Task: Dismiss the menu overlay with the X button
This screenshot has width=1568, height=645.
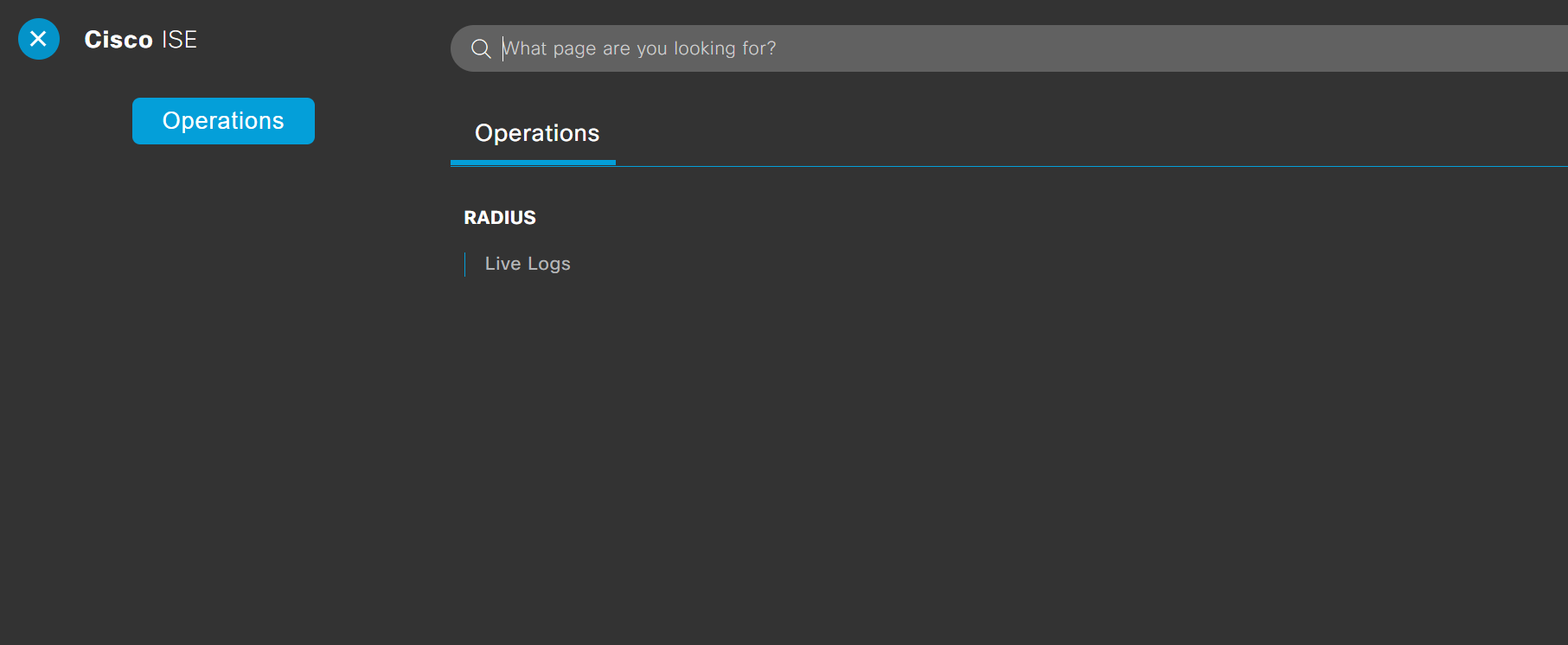Action: point(39,39)
